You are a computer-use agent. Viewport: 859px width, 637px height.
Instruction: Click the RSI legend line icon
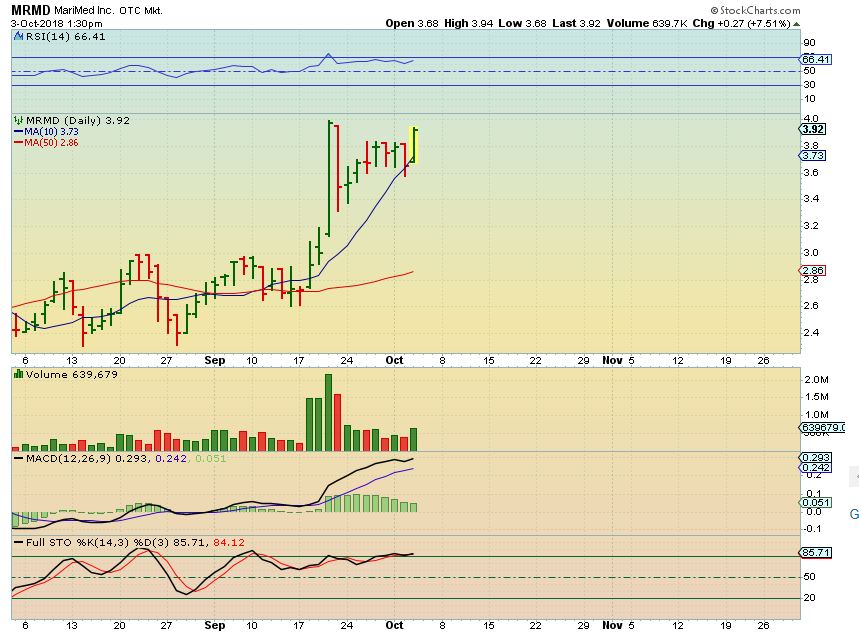[19, 37]
